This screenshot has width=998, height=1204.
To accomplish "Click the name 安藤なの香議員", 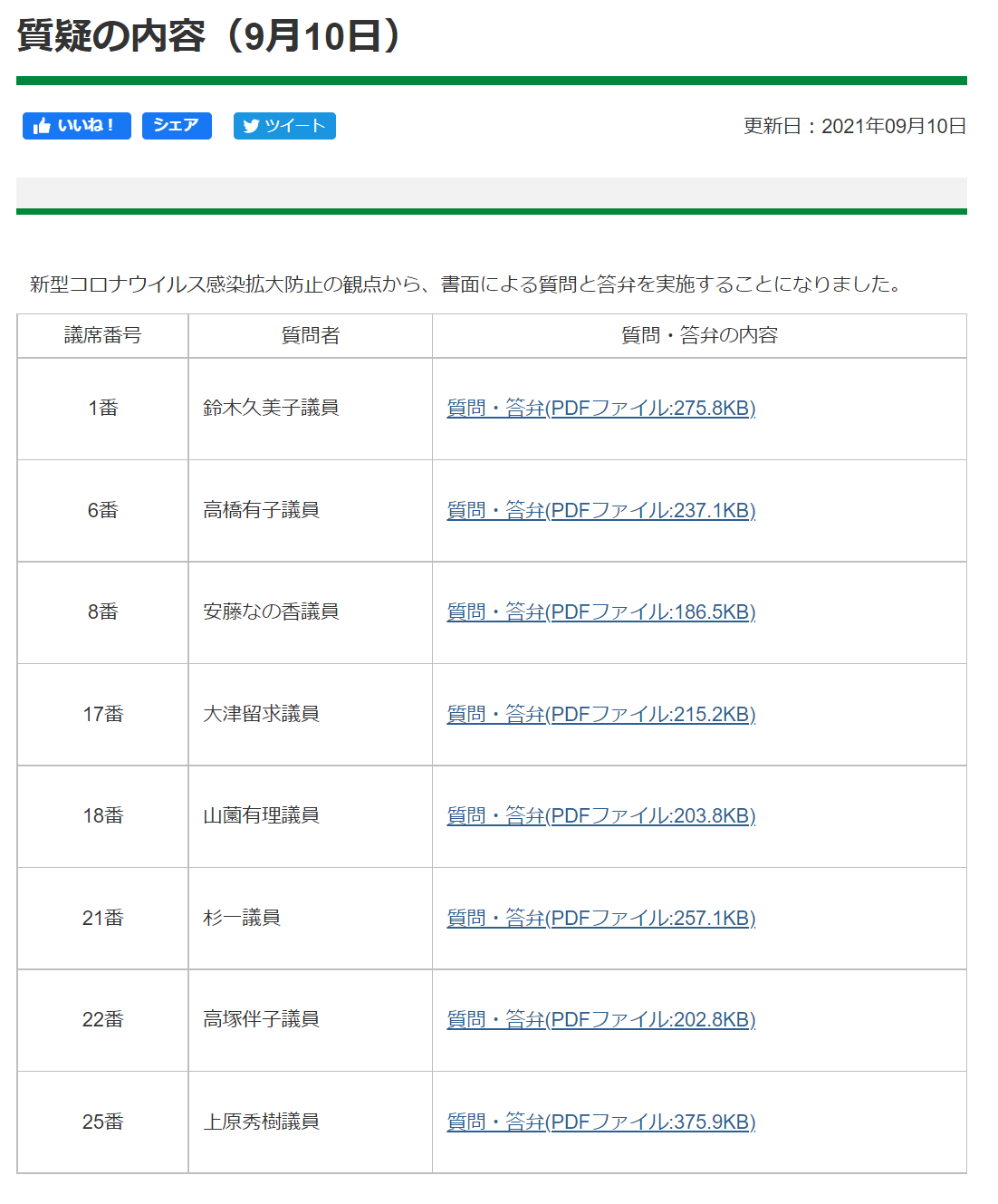I will (x=271, y=612).
